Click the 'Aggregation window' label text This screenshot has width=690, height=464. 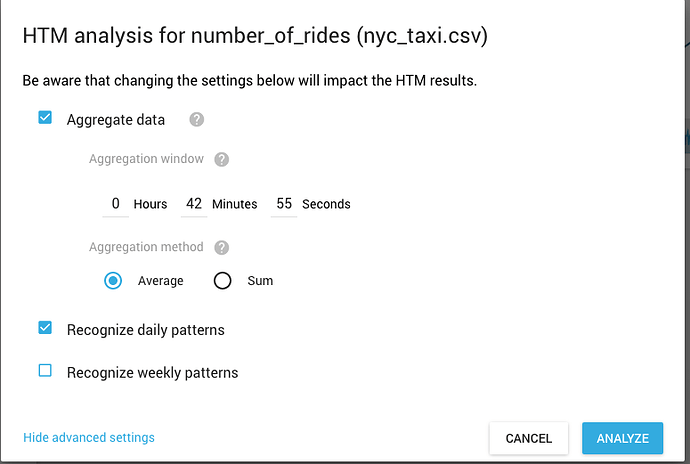(147, 158)
